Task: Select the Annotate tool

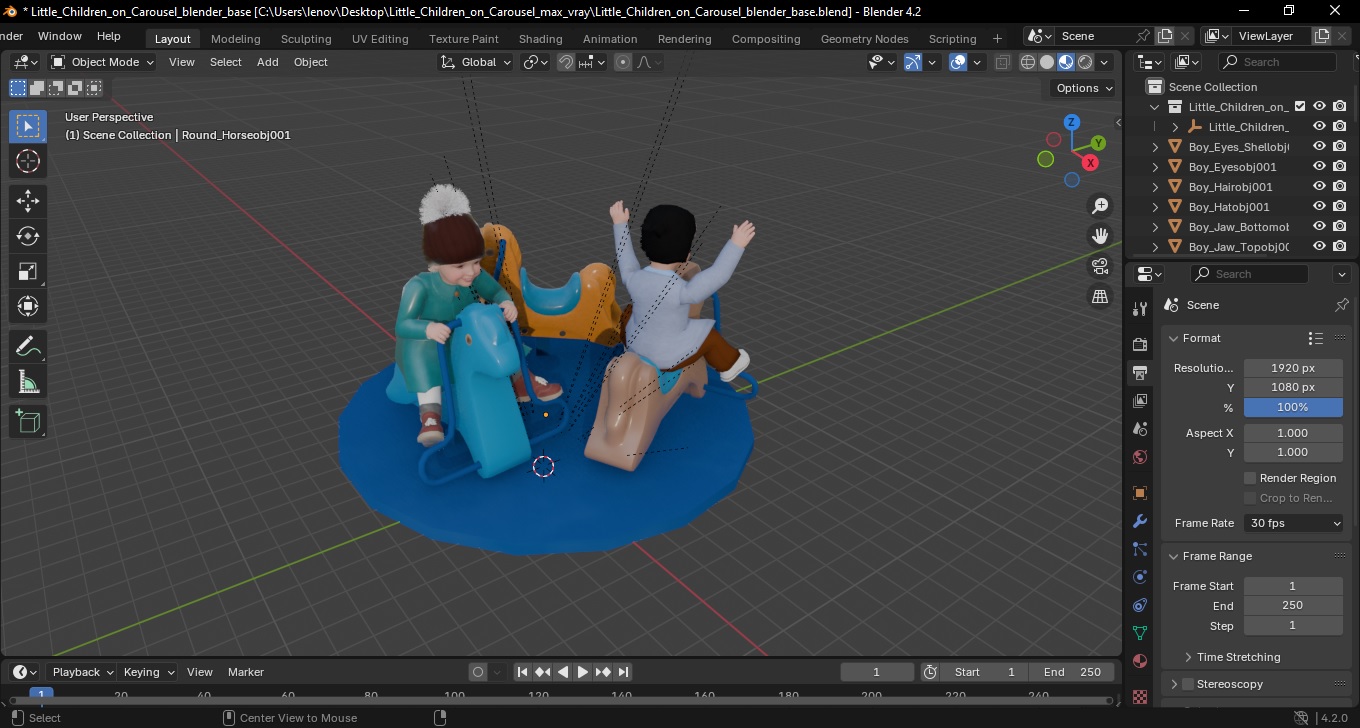Action: (28, 347)
